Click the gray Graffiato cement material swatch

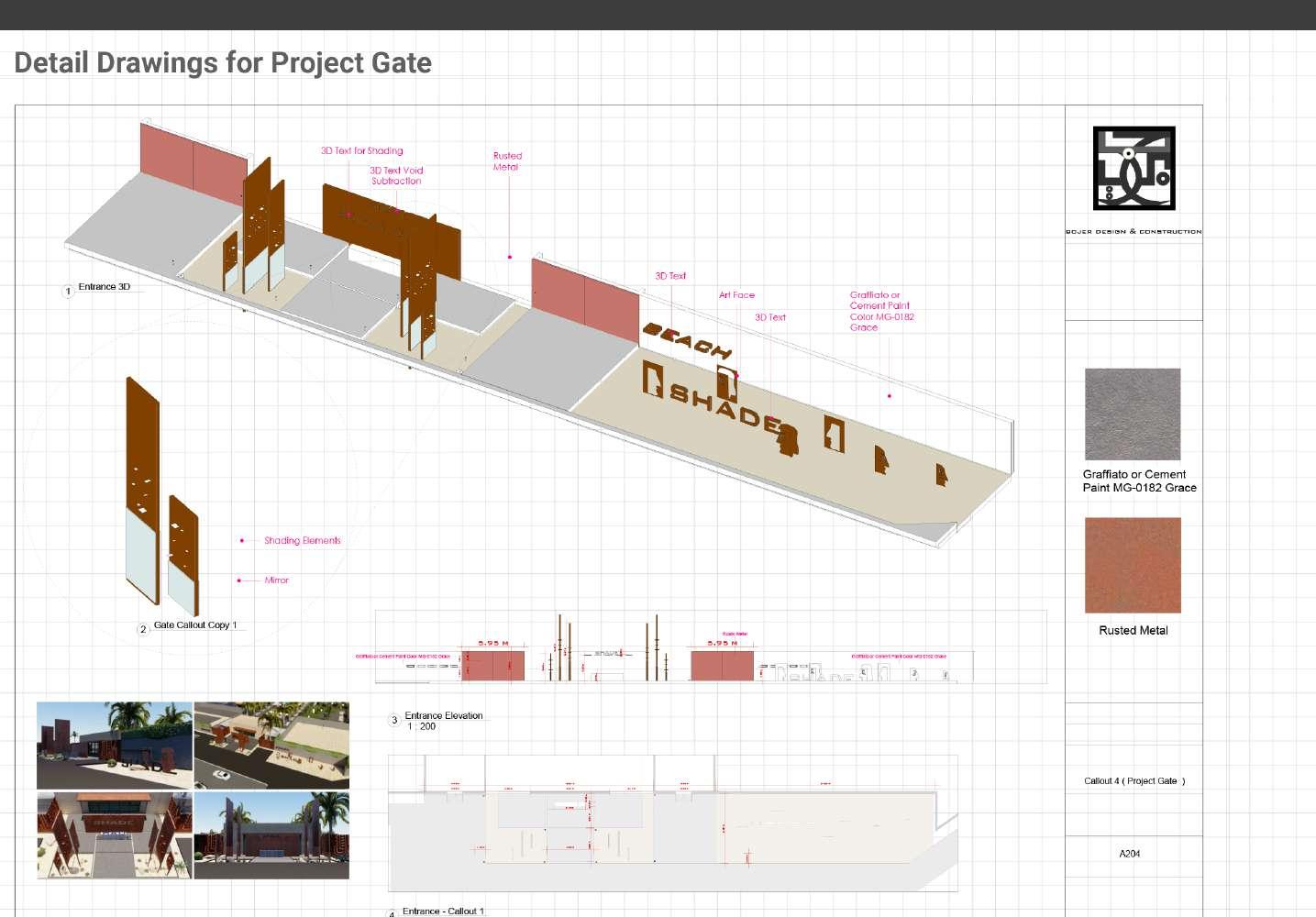(1133, 414)
